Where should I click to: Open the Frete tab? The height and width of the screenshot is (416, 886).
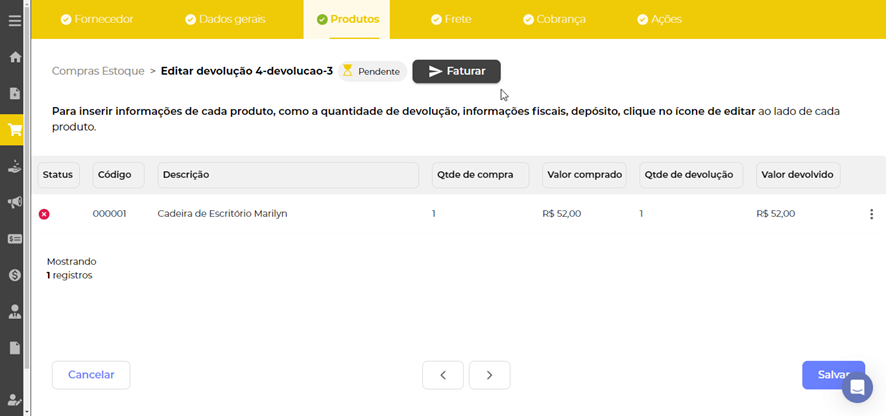[450, 19]
